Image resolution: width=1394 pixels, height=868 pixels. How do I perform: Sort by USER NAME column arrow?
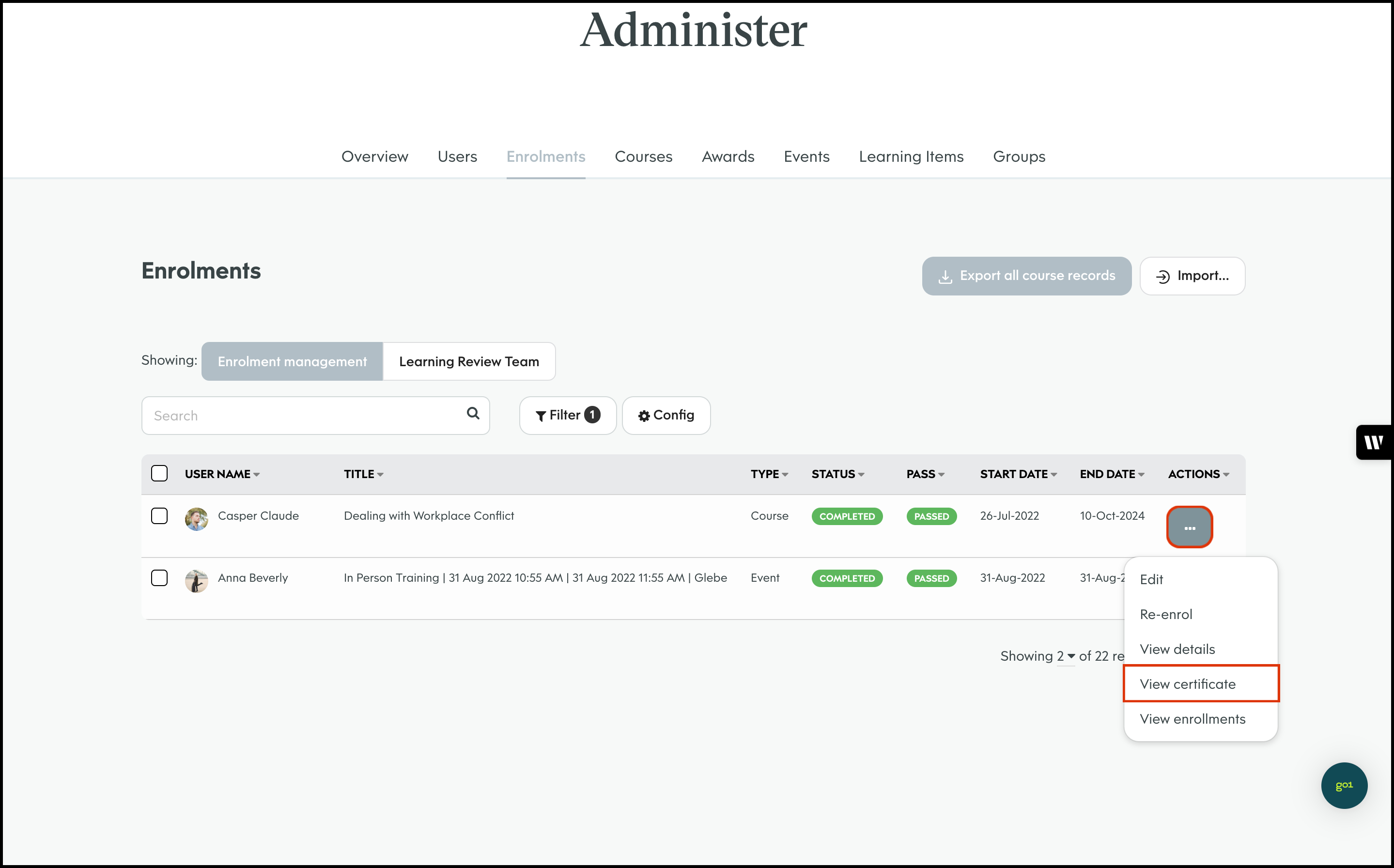click(x=257, y=474)
